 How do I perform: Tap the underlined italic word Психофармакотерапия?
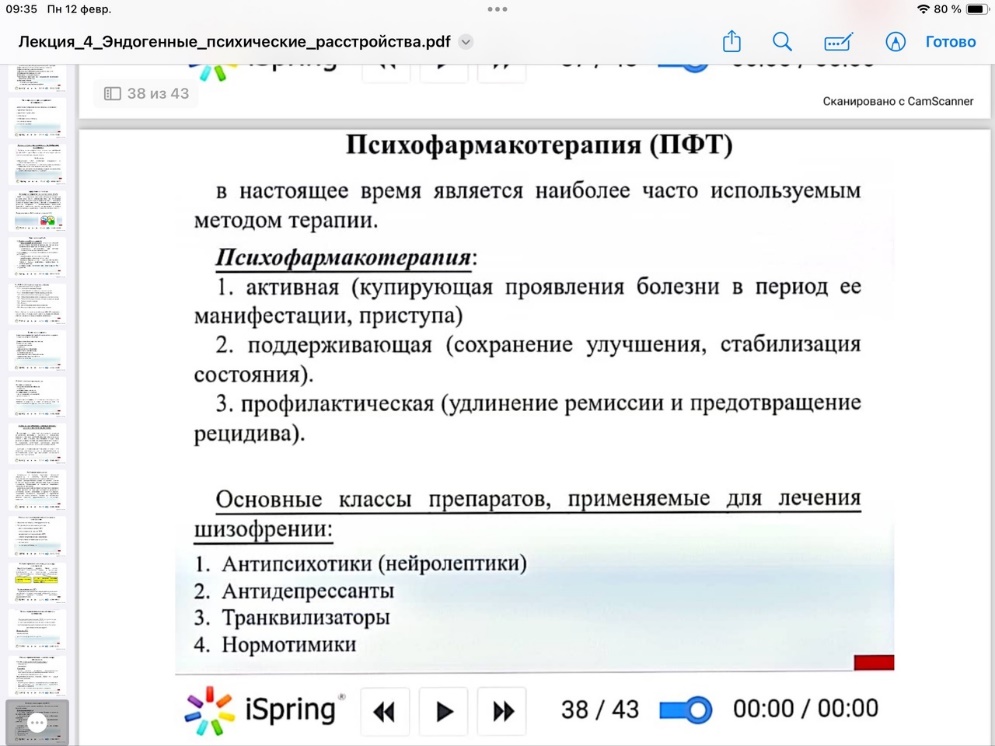tap(343, 258)
